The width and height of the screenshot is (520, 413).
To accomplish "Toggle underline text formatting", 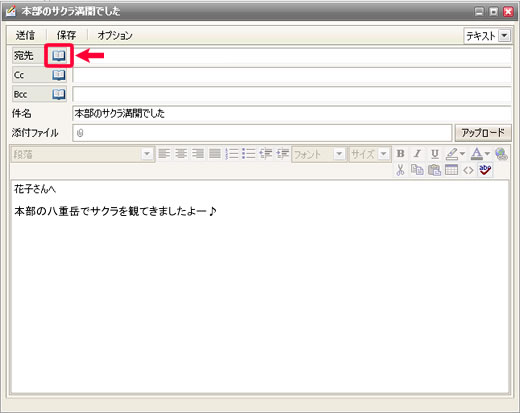I will click(x=434, y=154).
